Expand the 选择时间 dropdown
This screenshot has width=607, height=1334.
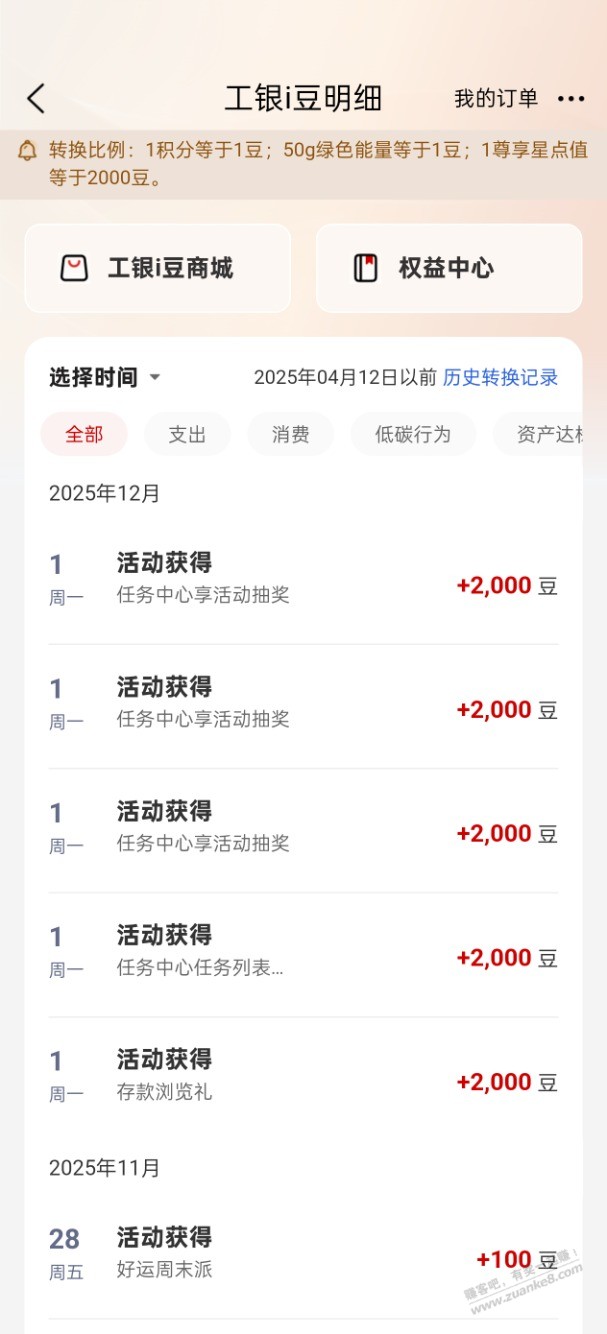point(93,377)
